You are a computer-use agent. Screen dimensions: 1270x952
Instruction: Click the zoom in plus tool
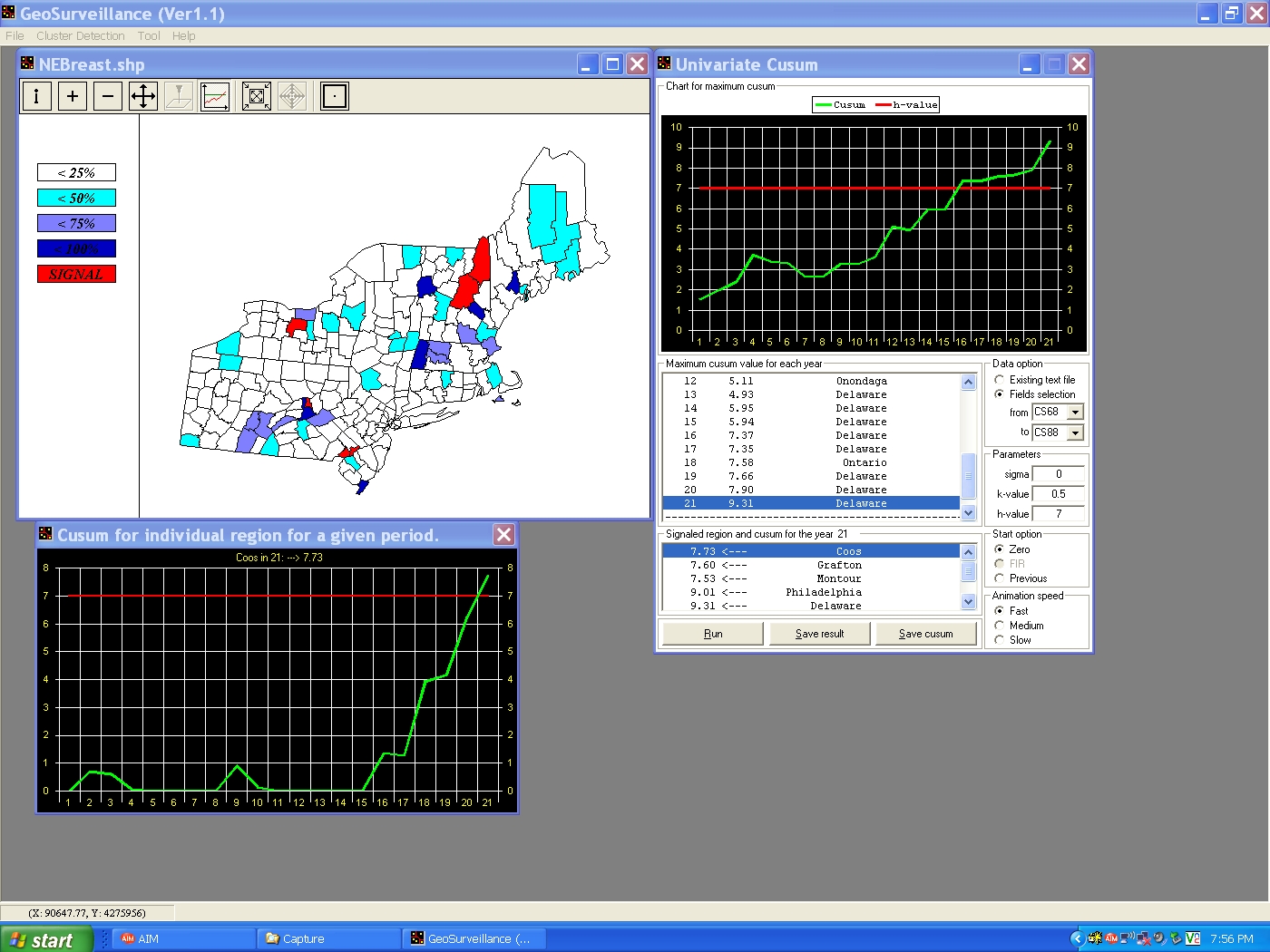point(73,96)
